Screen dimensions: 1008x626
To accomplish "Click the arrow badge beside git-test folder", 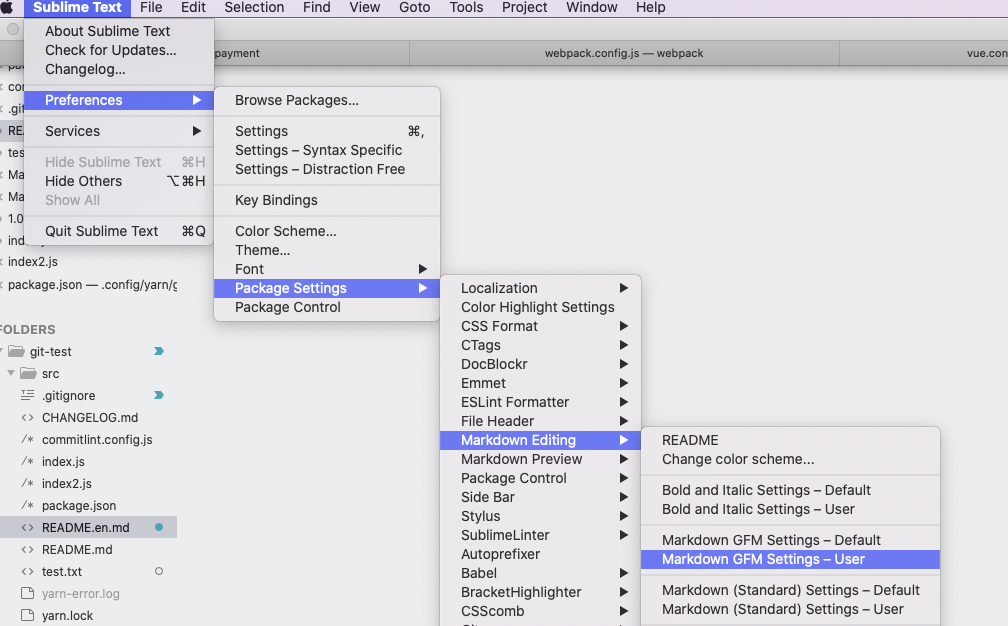I will coord(159,351).
